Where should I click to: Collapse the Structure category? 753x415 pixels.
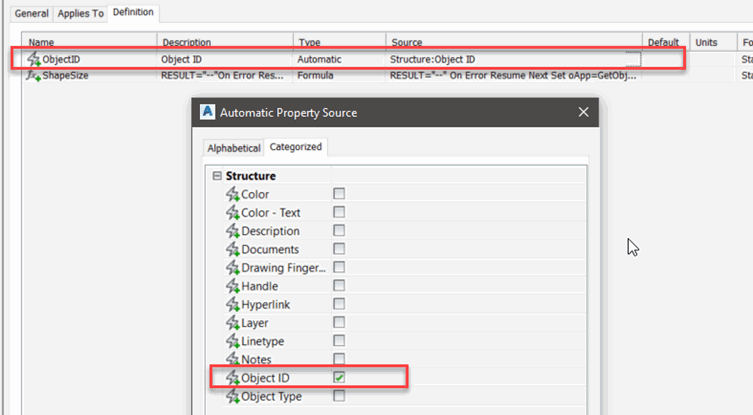(217, 176)
